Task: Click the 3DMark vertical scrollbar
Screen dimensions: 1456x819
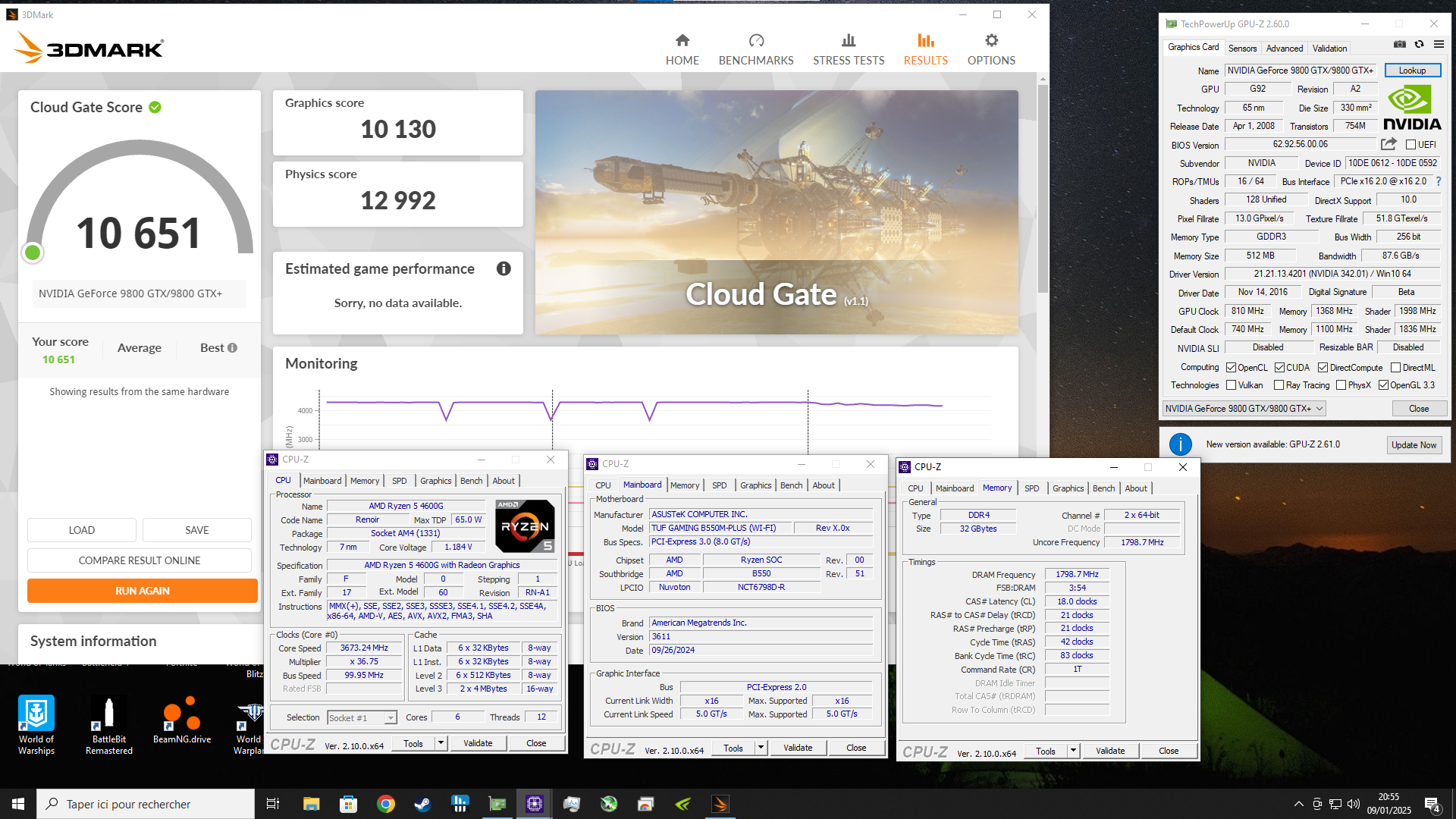Action: point(1043,190)
